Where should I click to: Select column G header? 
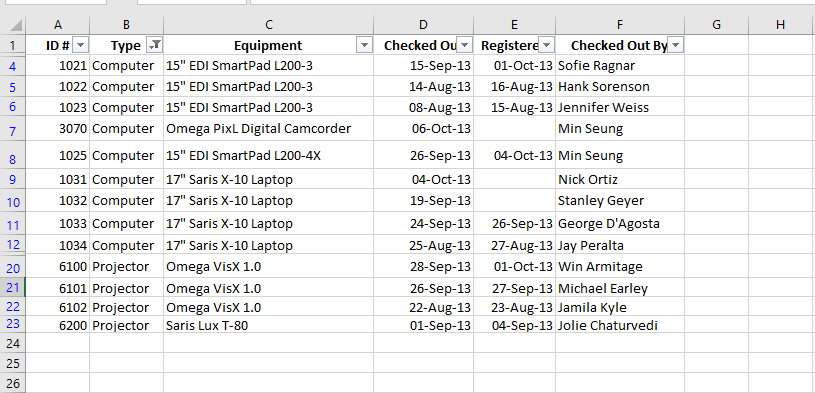(x=716, y=24)
